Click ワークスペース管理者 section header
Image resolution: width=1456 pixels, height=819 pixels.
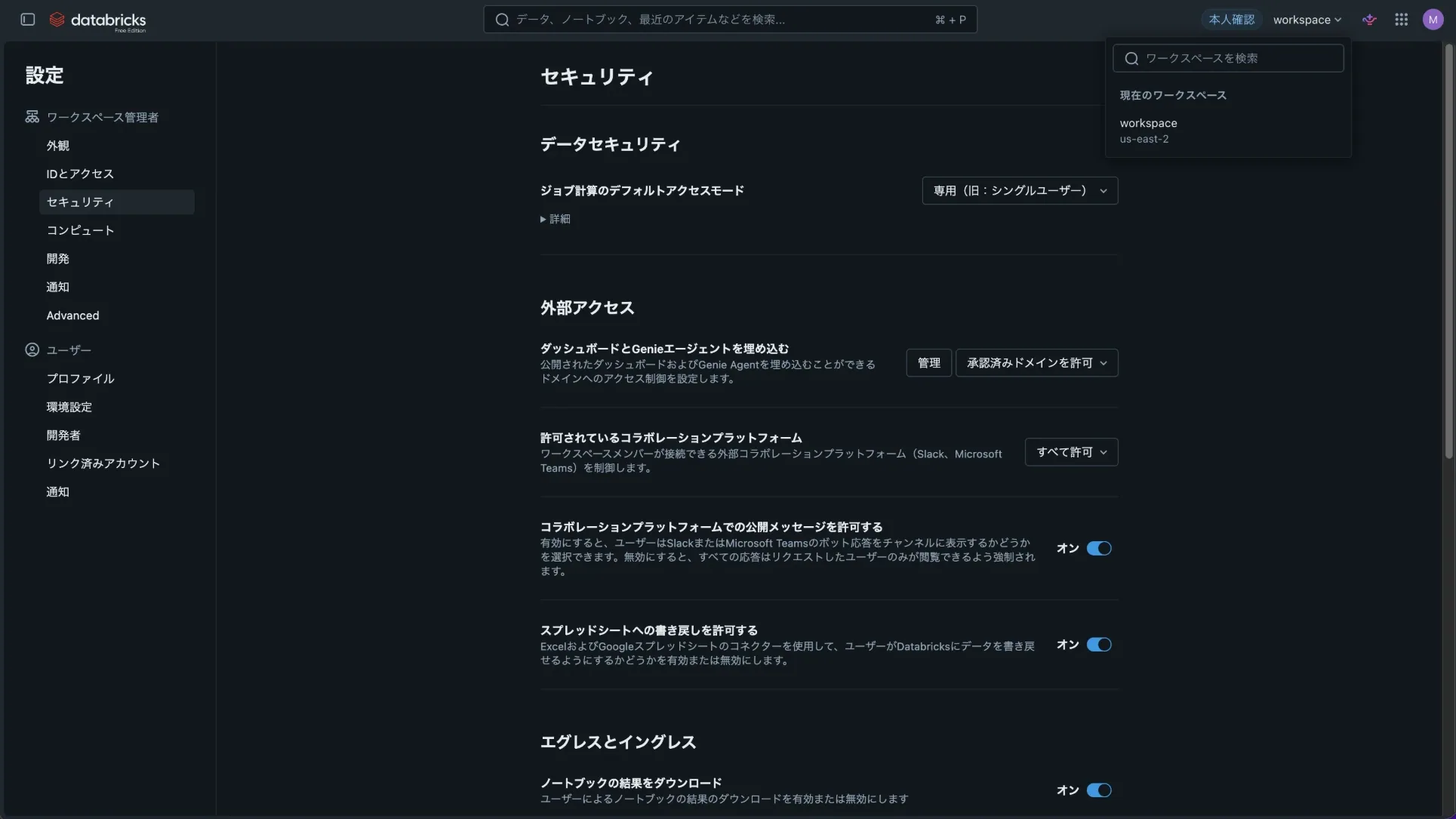pos(102,117)
